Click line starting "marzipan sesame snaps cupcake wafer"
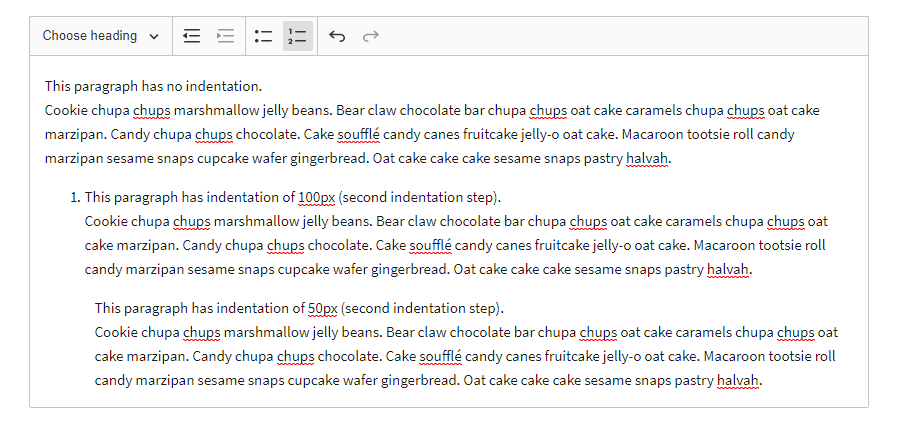This screenshot has width=904, height=436. click(358, 159)
